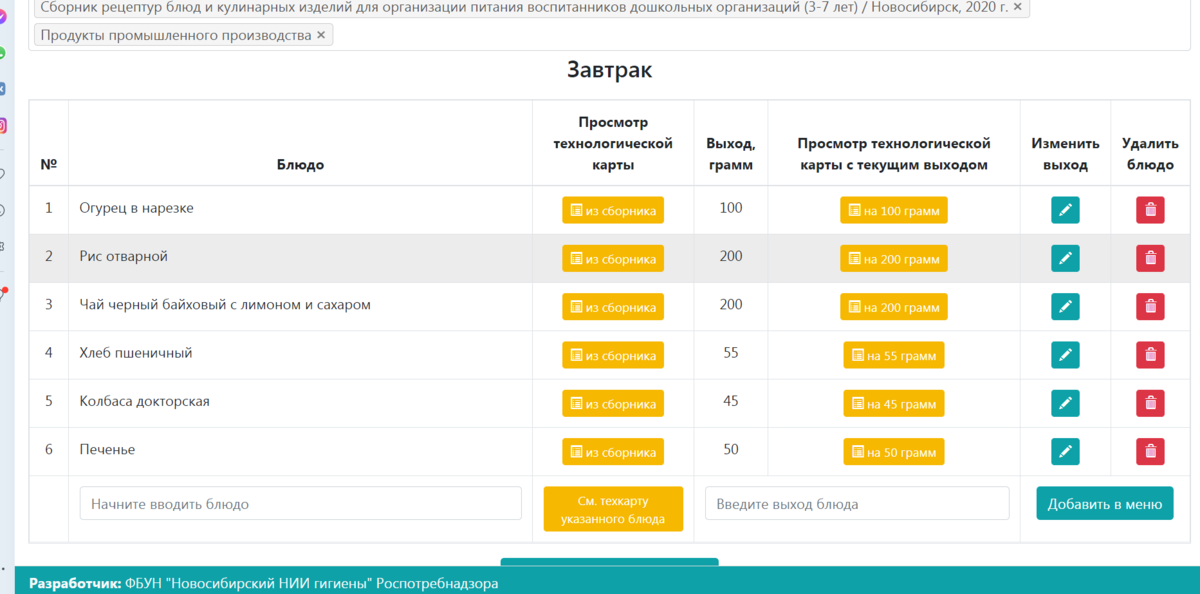View 'на 200 грамм' card for Рис отварной
This screenshot has width=1200, height=594.
(894, 258)
